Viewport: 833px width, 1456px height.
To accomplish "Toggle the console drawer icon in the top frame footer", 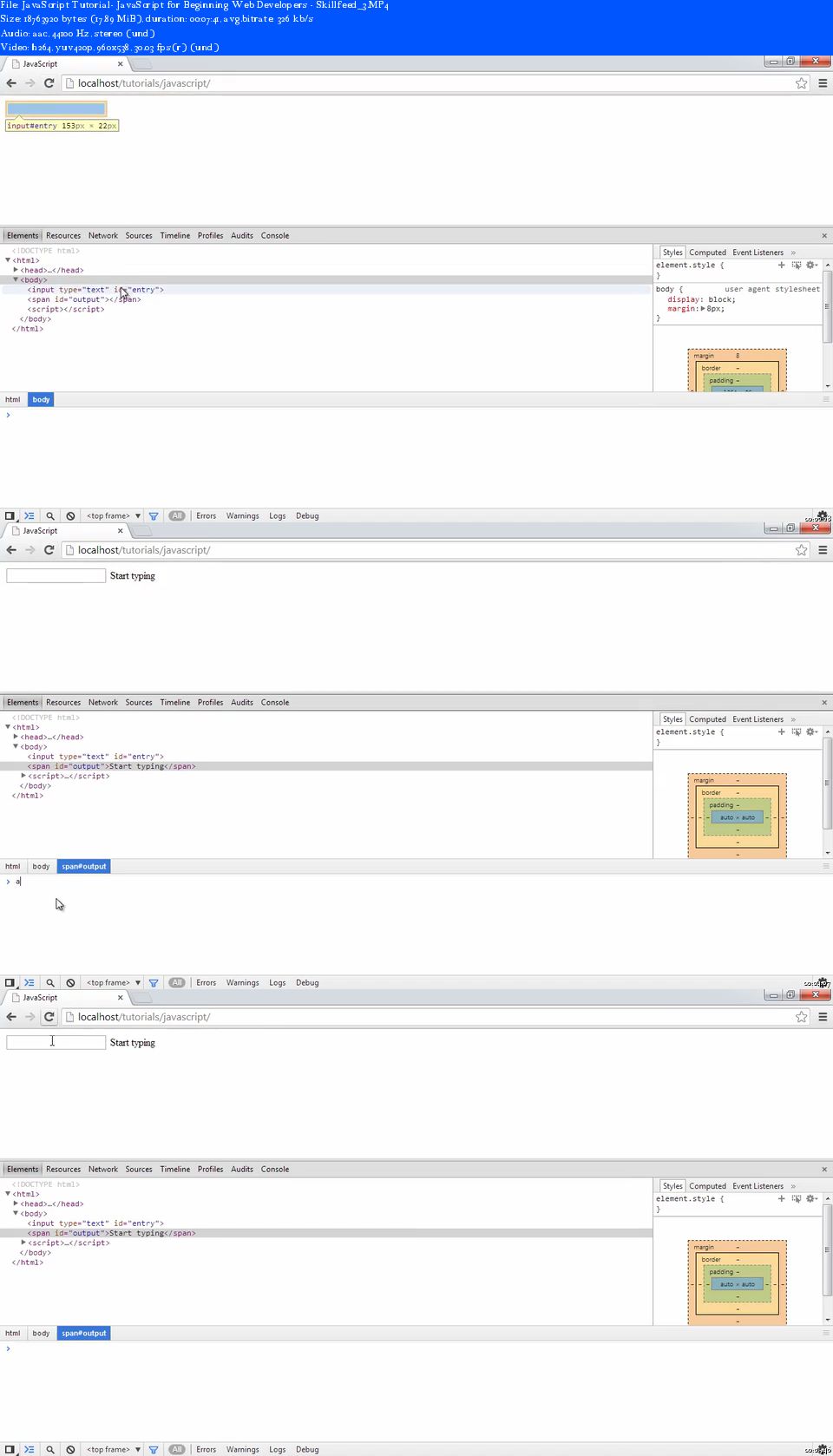I will tap(30, 515).
